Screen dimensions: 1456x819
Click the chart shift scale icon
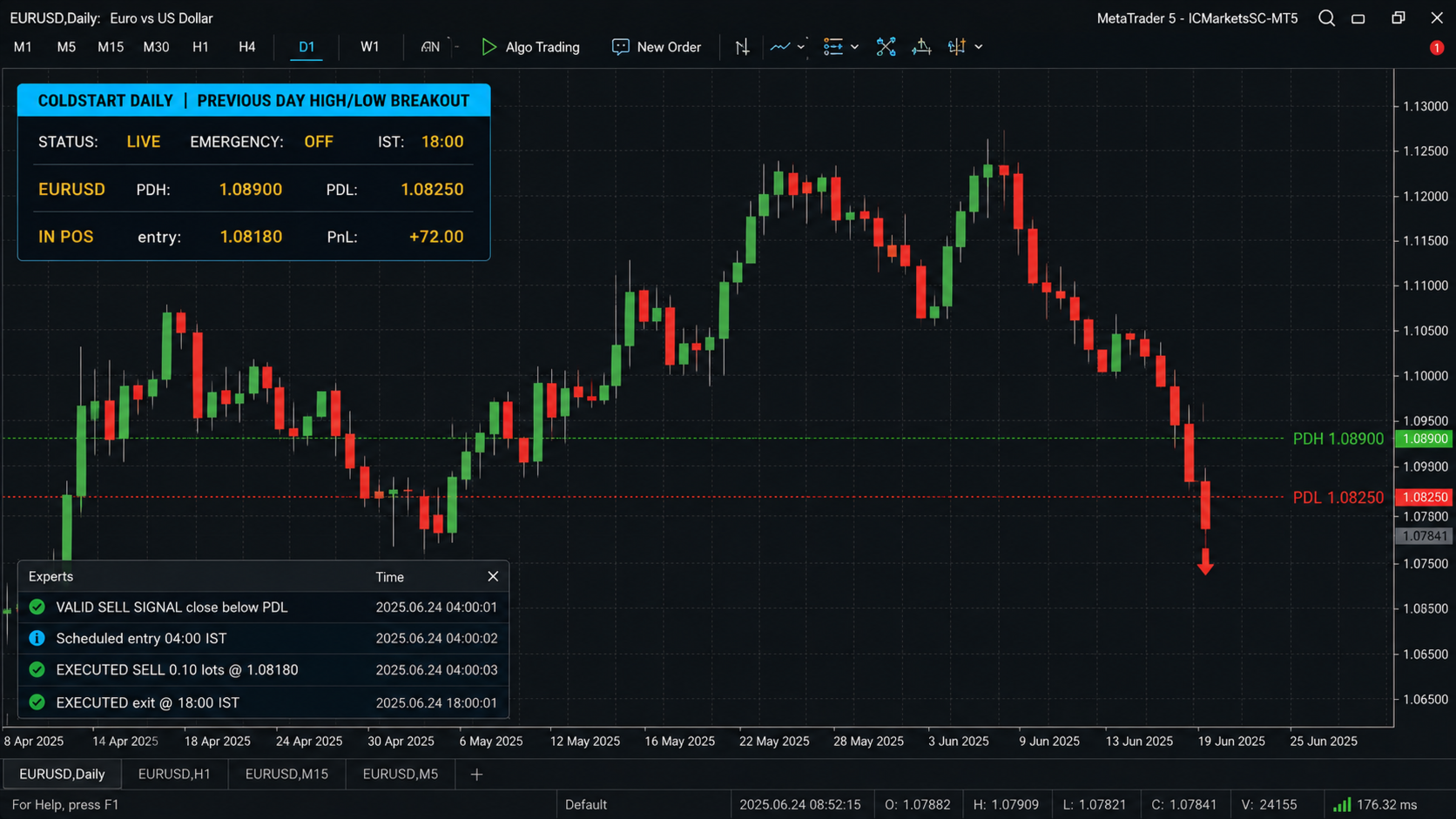921,47
